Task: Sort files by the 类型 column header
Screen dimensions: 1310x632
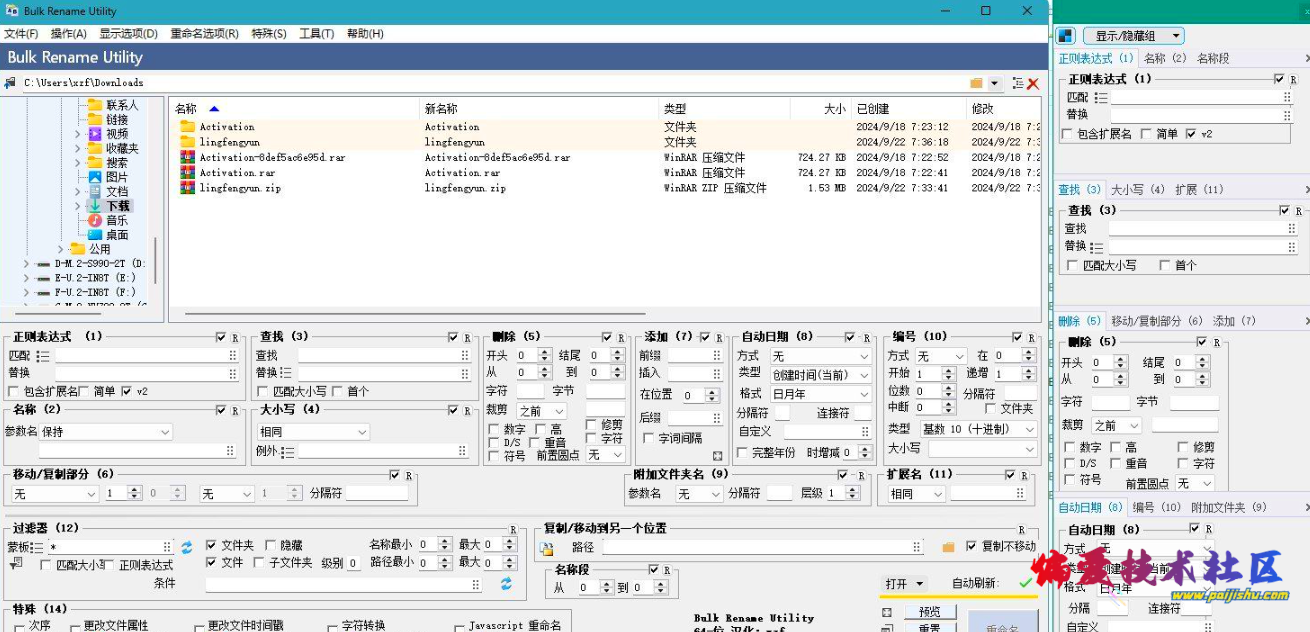Action: (x=724, y=109)
